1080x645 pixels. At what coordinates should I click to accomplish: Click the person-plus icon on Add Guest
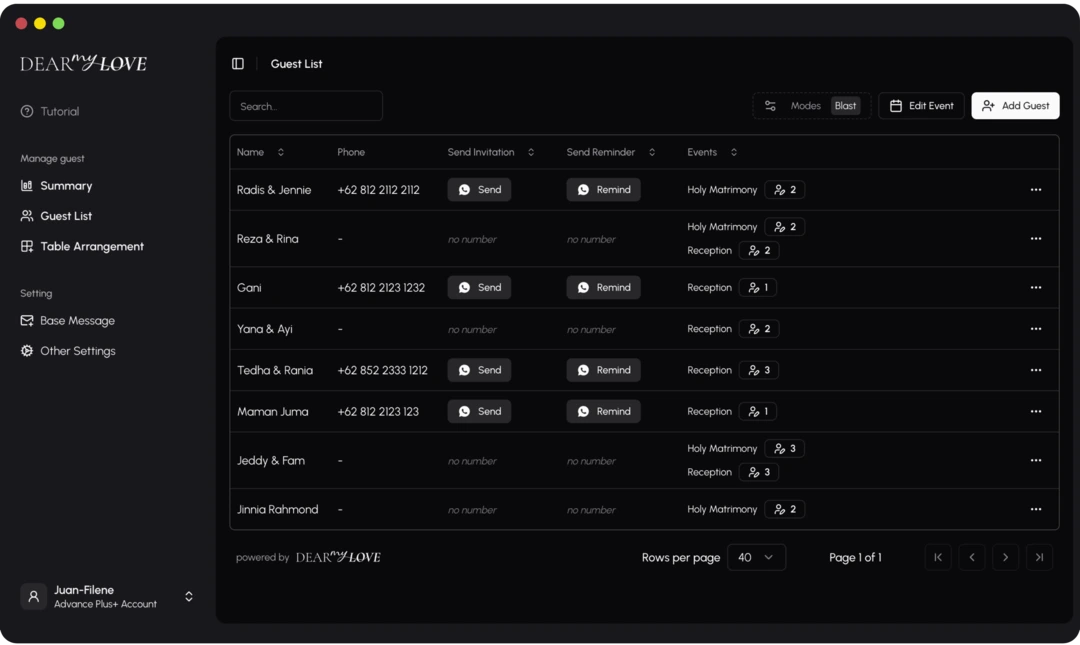coord(988,105)
